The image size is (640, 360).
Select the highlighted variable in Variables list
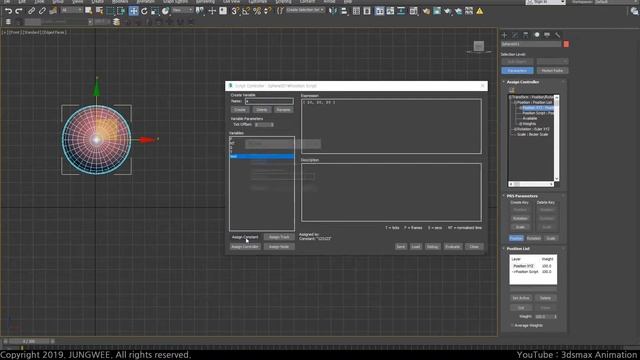[x=262, y=156]
